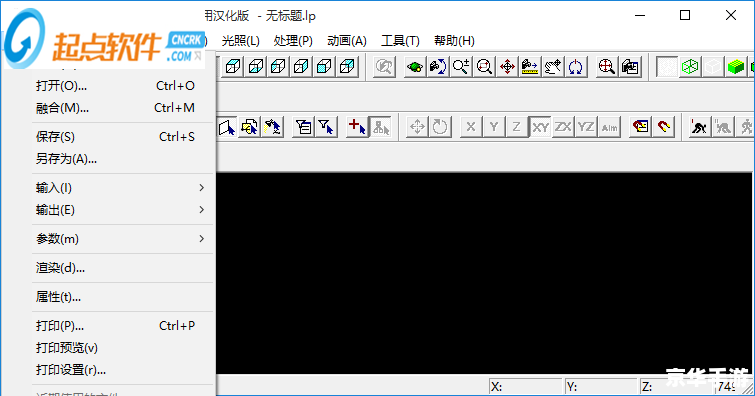Select the hand Scroll tool

(553, 66)
